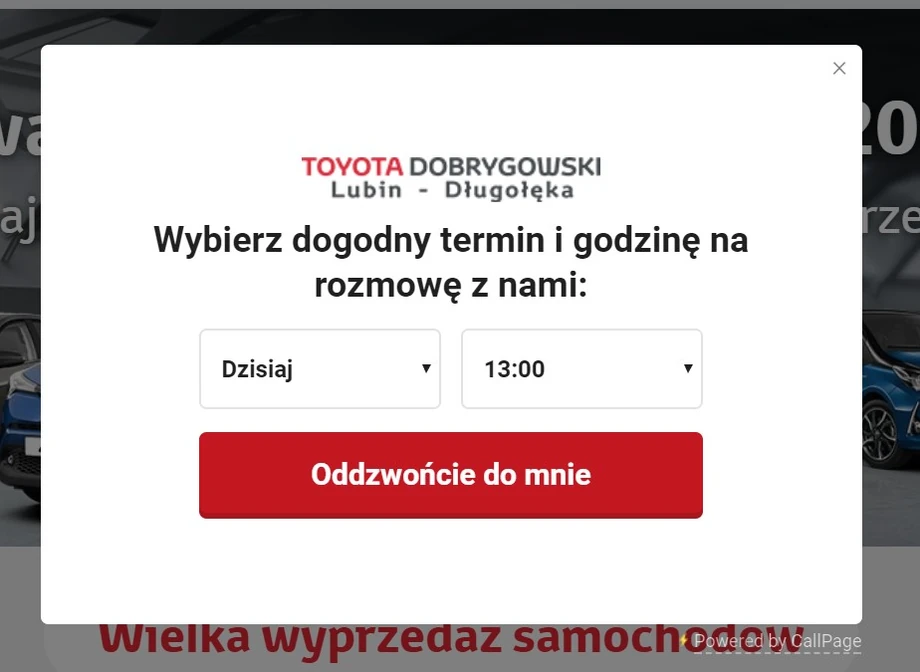Click the lightning bolt icon beside CallPage
This screenshot has width=920, height=672.
coord(684,640)
